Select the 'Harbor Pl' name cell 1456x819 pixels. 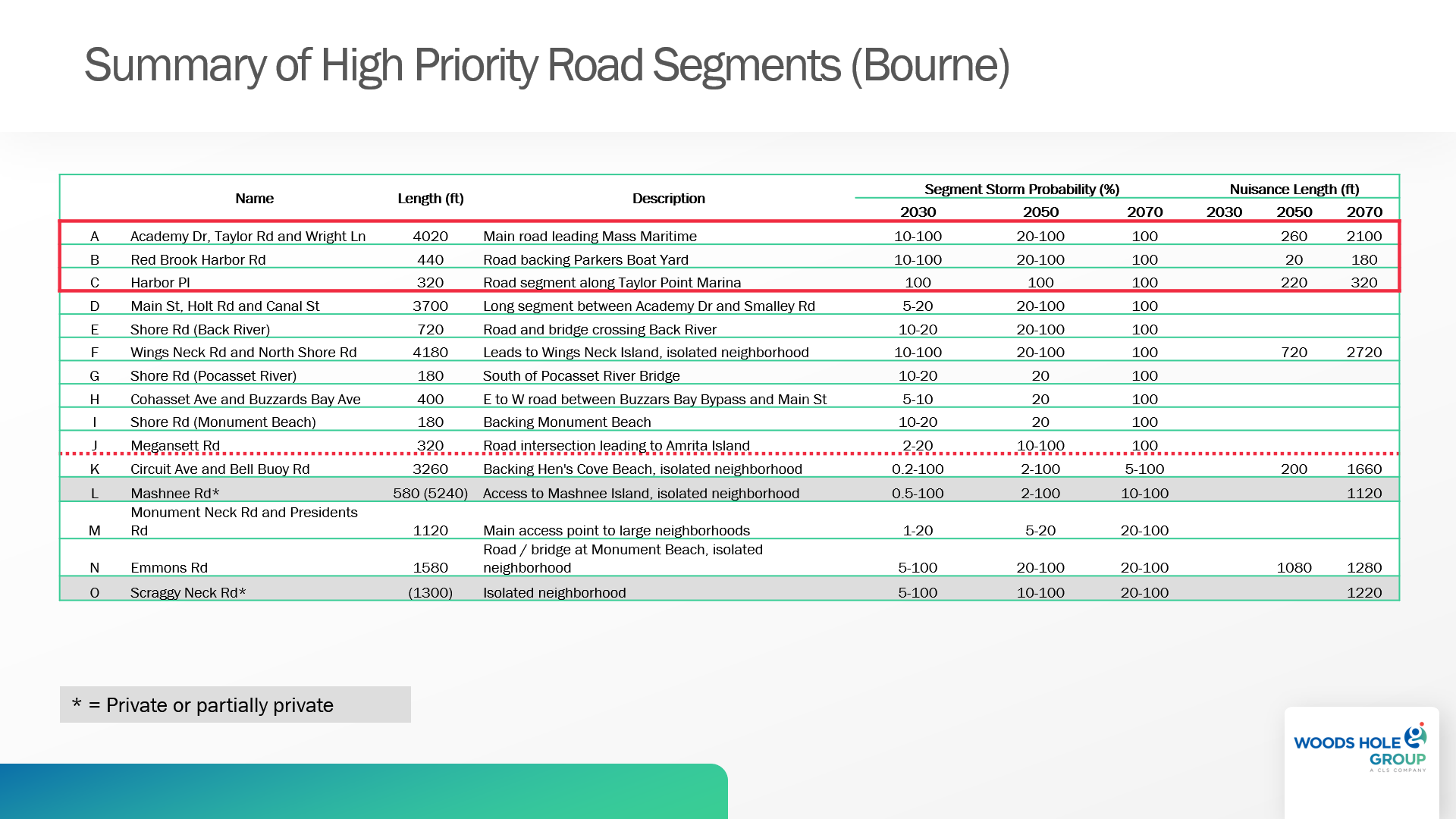pyautogui.click(x=160, y=283)
